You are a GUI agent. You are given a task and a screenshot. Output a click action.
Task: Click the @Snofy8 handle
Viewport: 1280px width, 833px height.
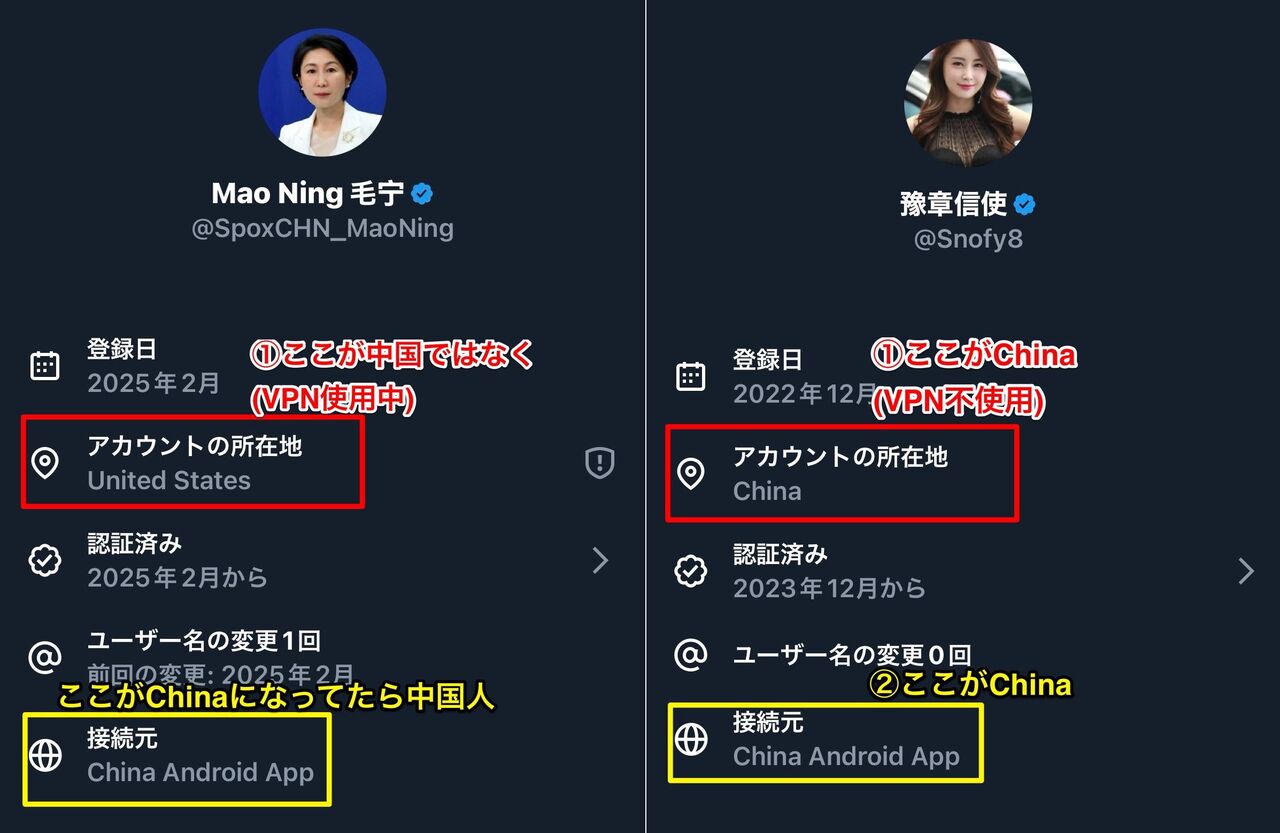click(968, 239)
